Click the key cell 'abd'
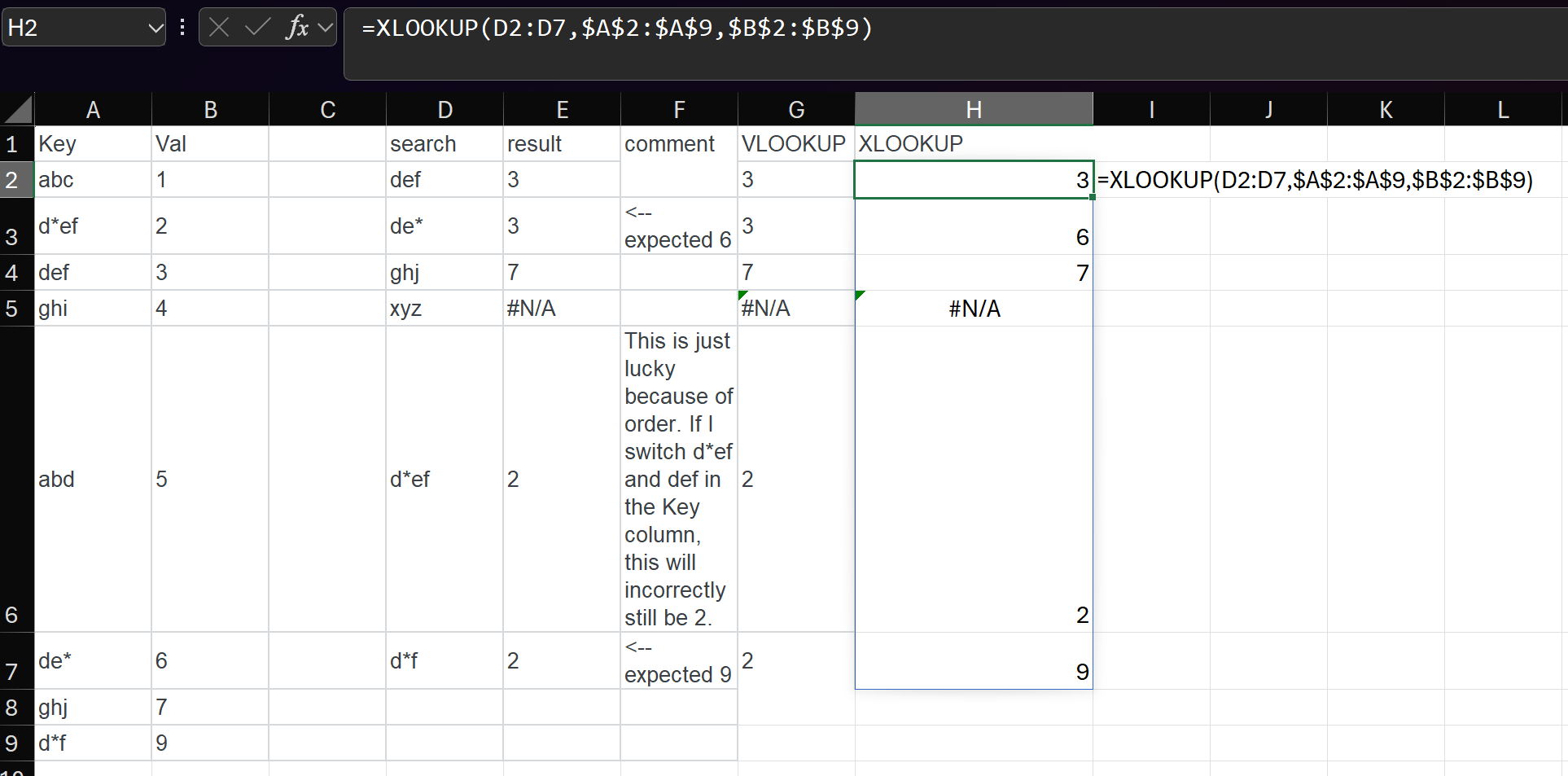1568x776 pixels. 93,480
